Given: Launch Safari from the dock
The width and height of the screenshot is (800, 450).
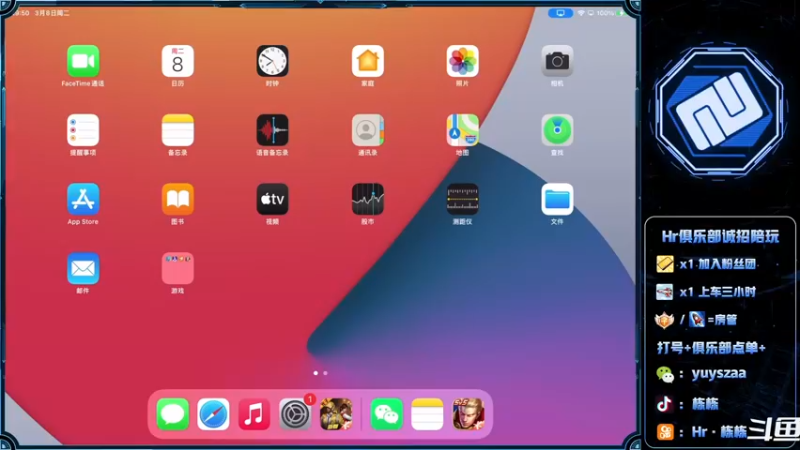Looking at the screenshot, I should click(x=213, y=414).
